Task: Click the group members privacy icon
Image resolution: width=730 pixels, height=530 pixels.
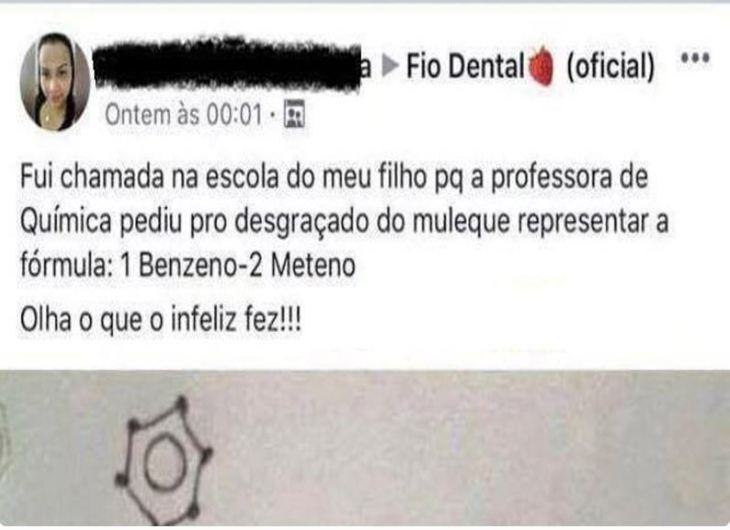Action: [x=294, y=113]
